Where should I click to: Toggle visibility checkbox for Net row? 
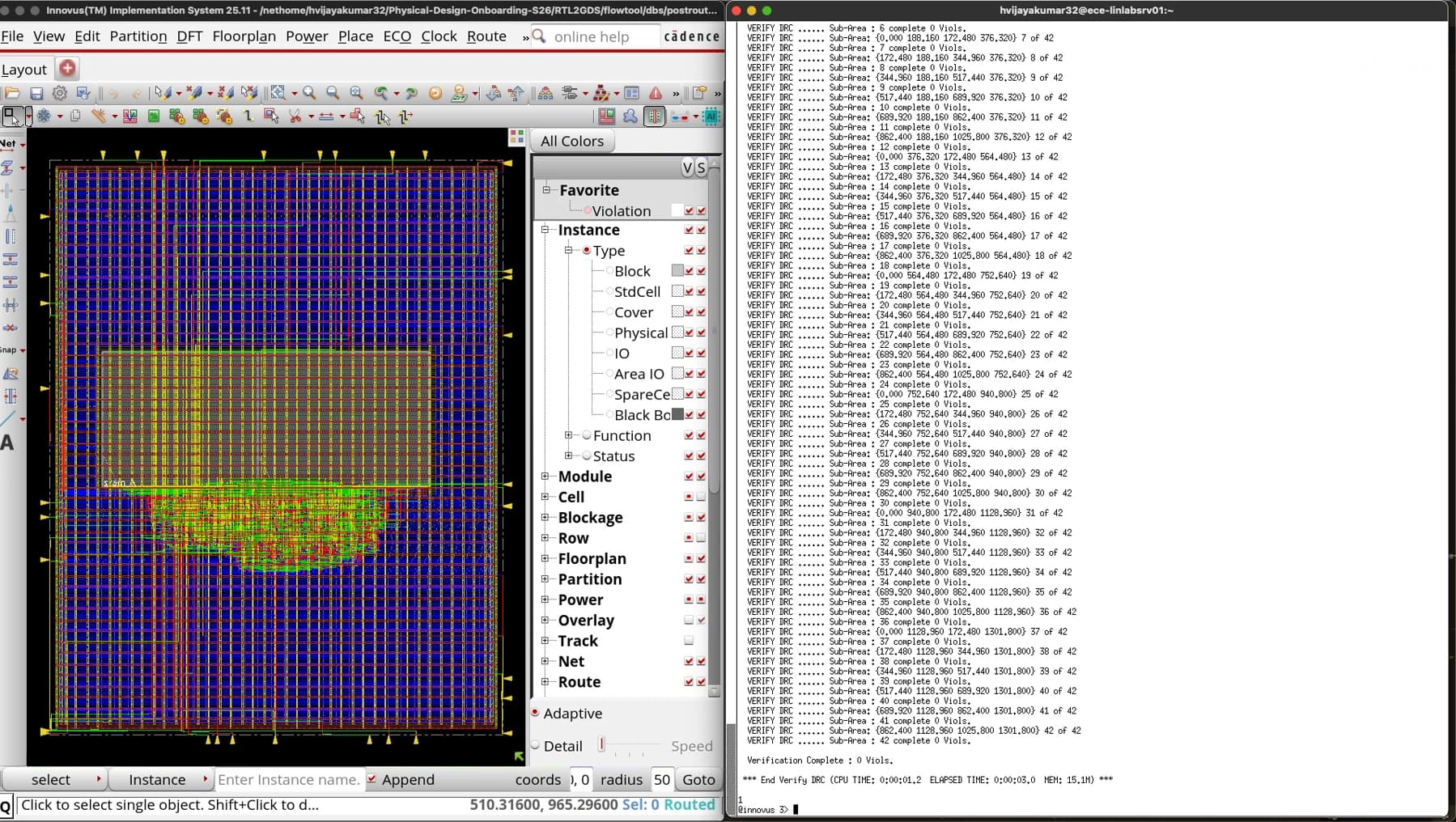[x=689, y=662]
